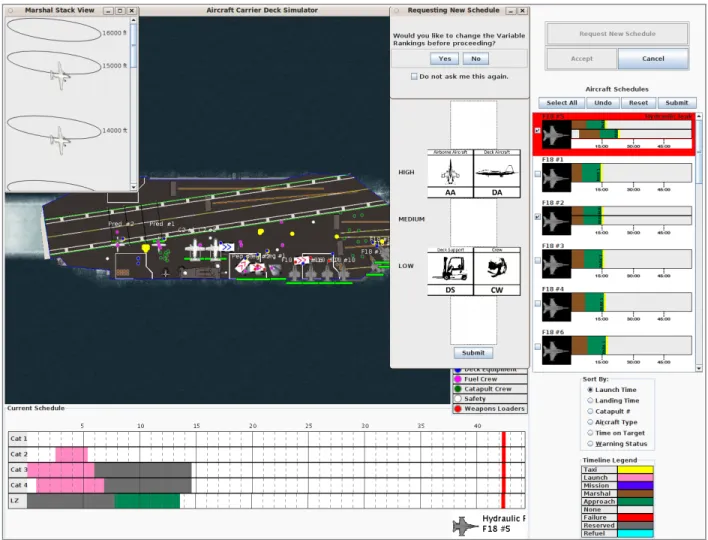Click Aircraft Schedules list scroll down arrow
Viewport: 708px width, 540px height.
(x=699, y=368)
